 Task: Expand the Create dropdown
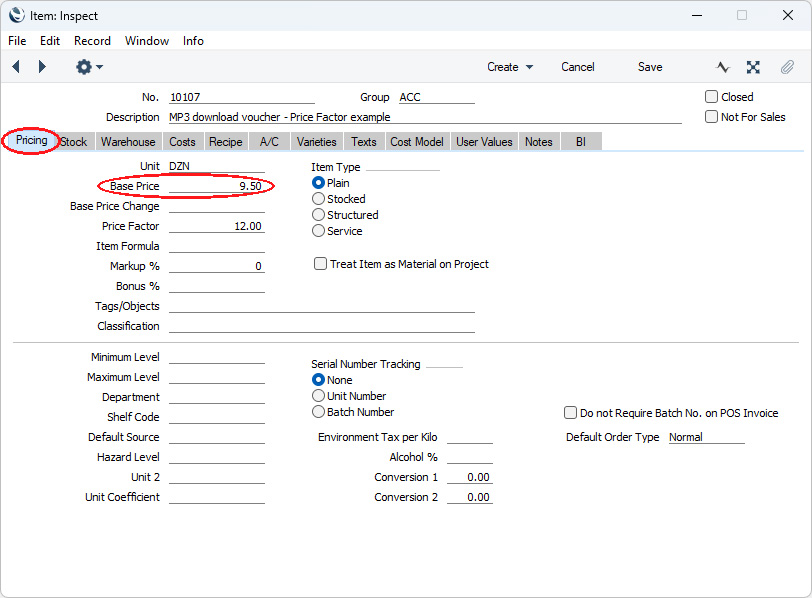coord(510,67)
